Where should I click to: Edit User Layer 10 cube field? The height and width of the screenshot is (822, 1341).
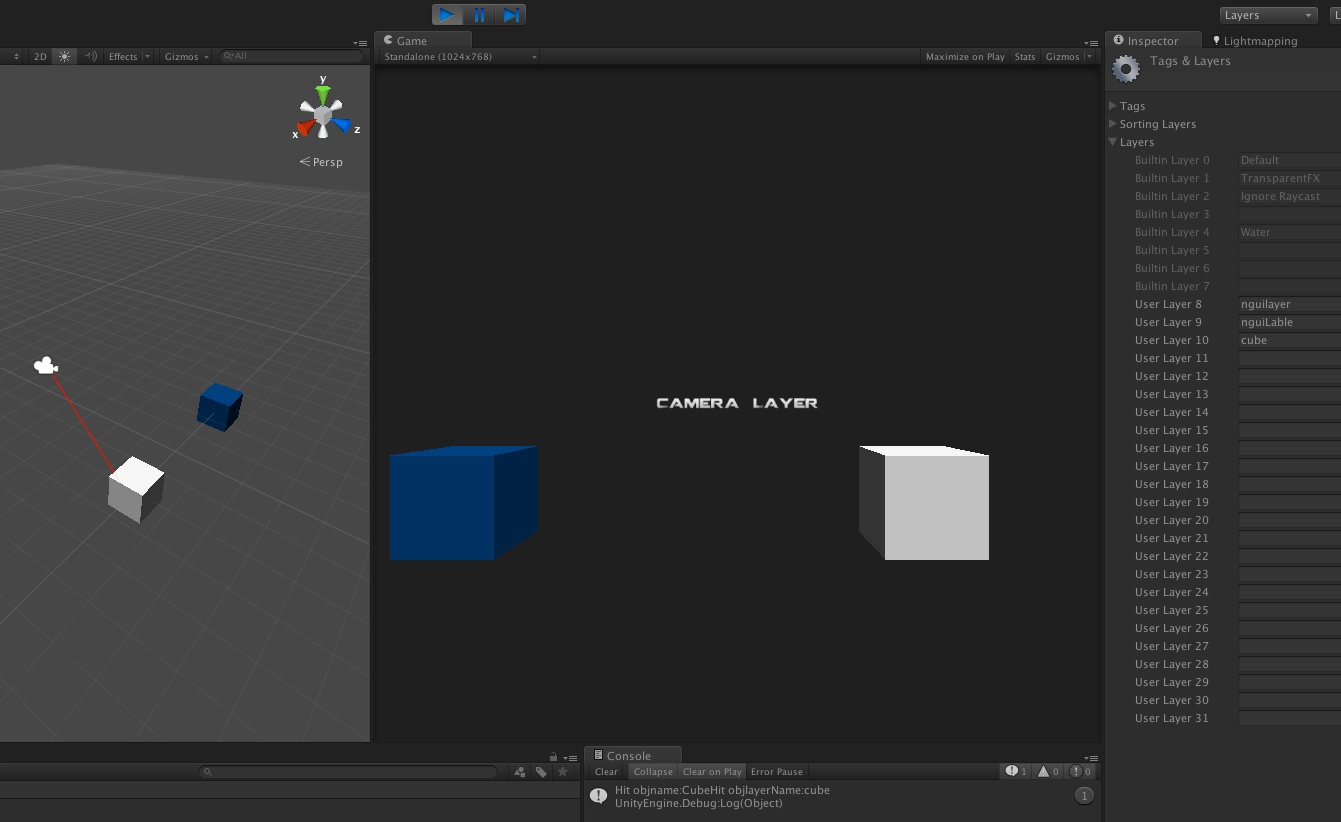1289,340
